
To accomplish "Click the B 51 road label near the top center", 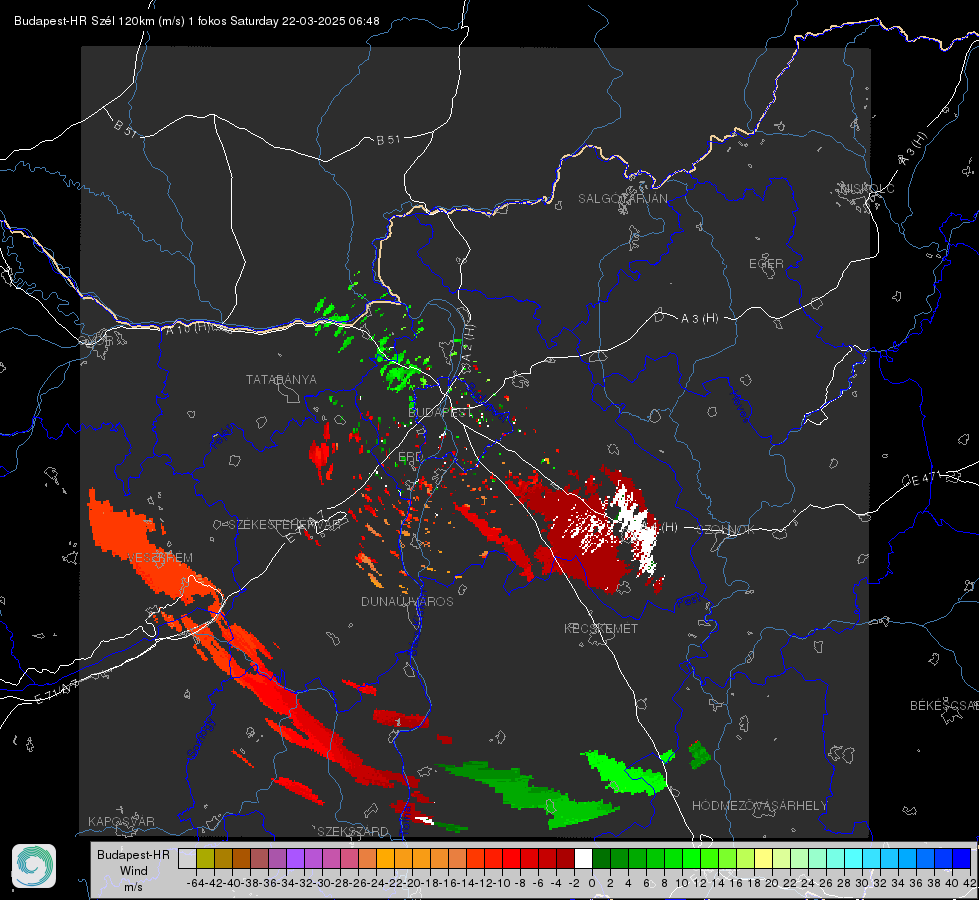I will [388, 140].
